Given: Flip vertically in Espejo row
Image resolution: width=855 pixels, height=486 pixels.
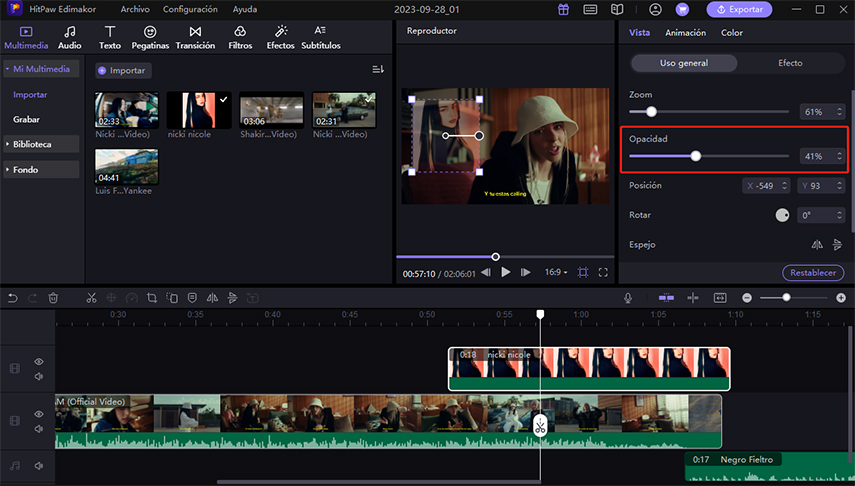Looking at the screenshot, I should [838, 244].
